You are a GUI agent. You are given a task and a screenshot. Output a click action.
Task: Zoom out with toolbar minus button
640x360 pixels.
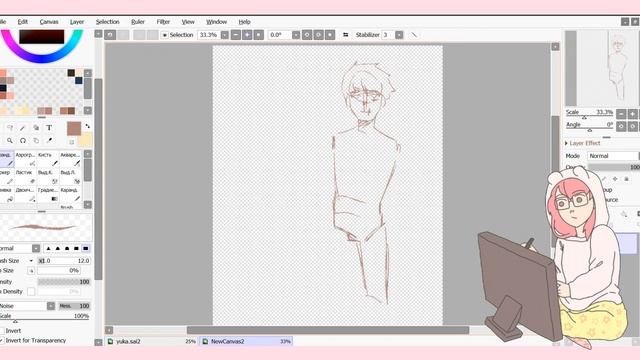pos(236,35)
